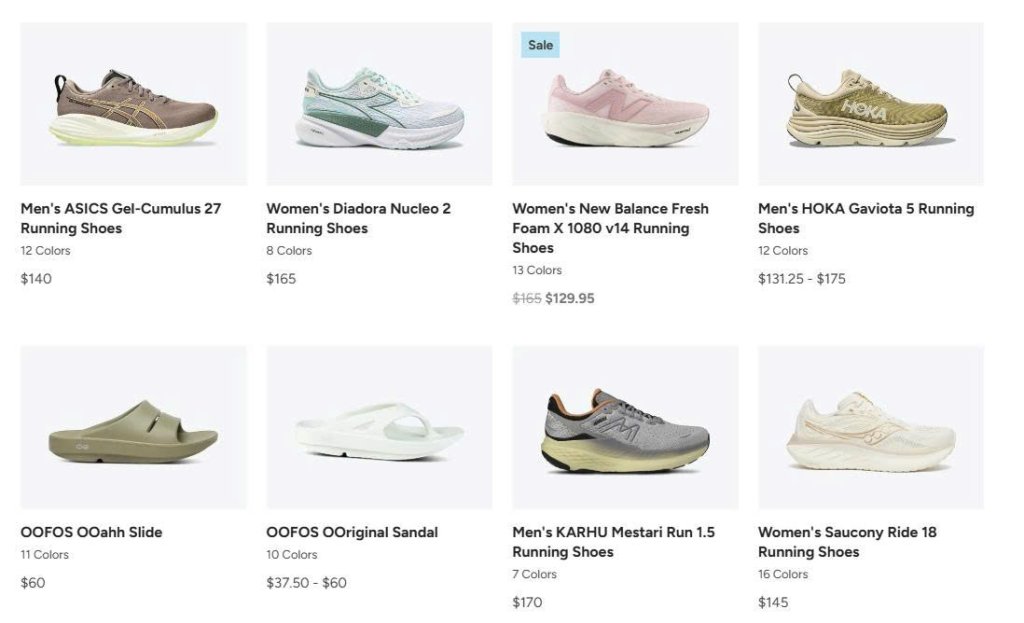Click the pink New Balance shoe image

625,108
